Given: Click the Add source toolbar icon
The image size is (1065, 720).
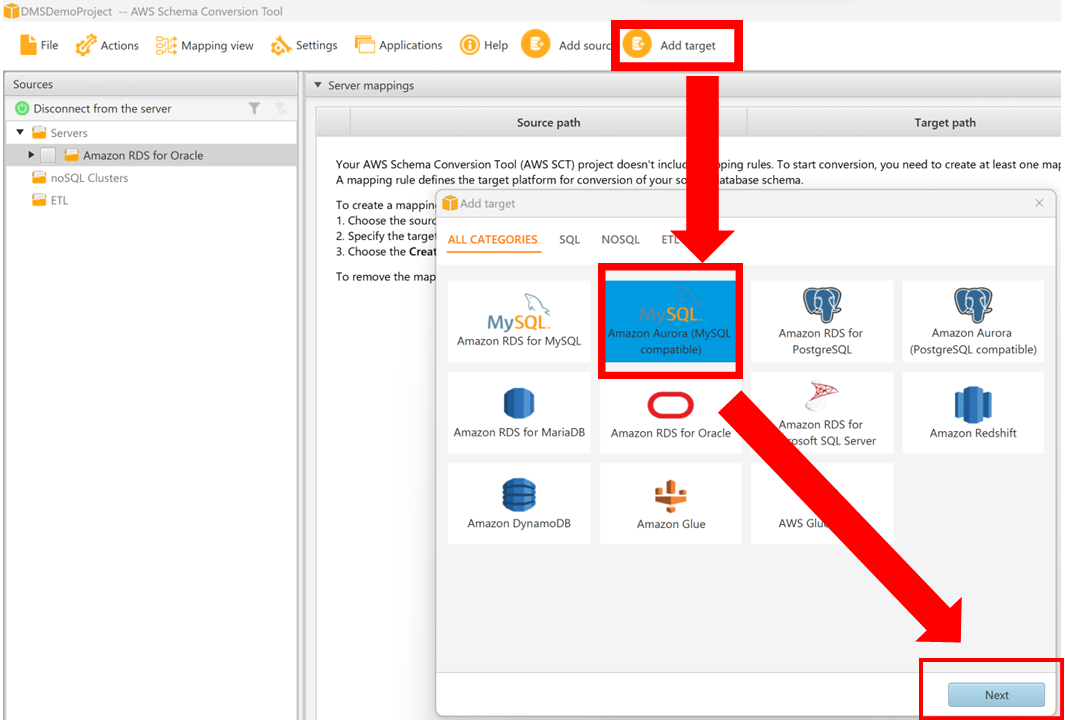Looking at the screenshot, I should click(535, 45).
